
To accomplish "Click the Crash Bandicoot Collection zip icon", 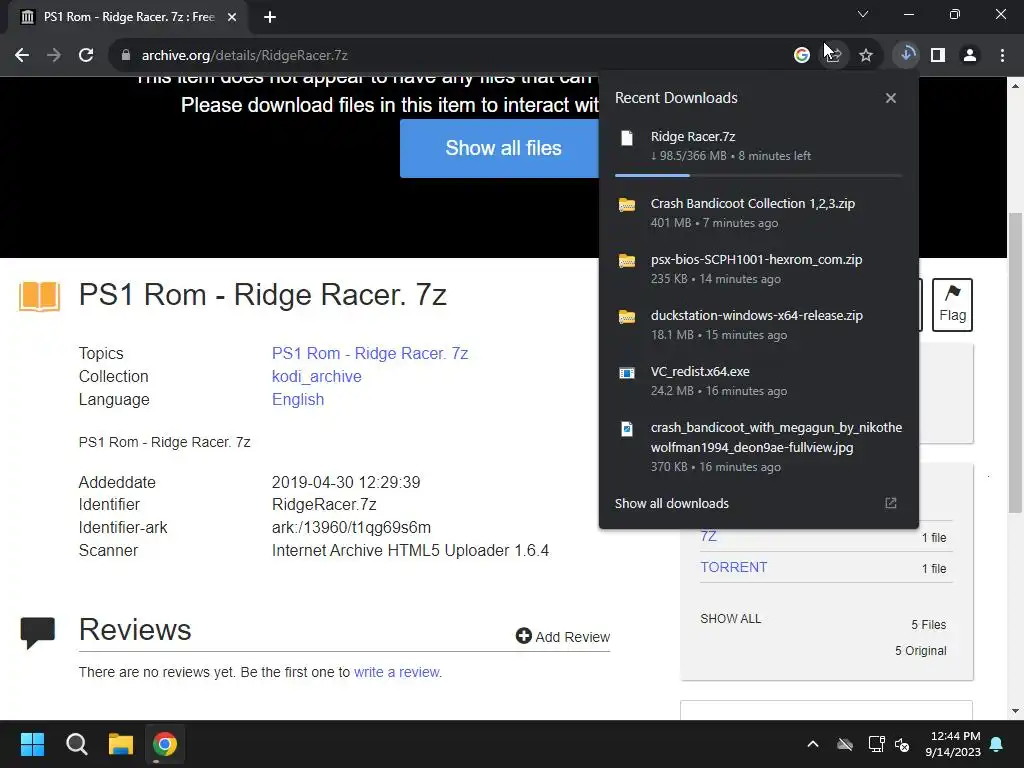I will click(x=627, y=205).
